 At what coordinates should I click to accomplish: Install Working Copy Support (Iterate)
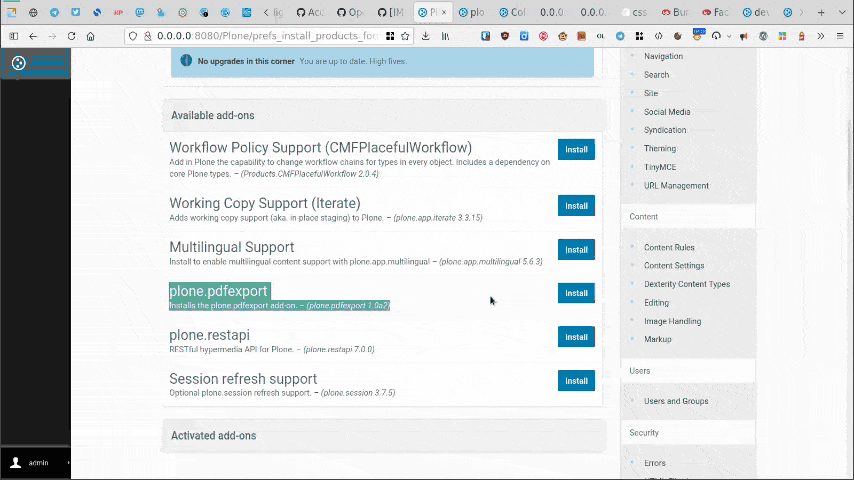576,206
